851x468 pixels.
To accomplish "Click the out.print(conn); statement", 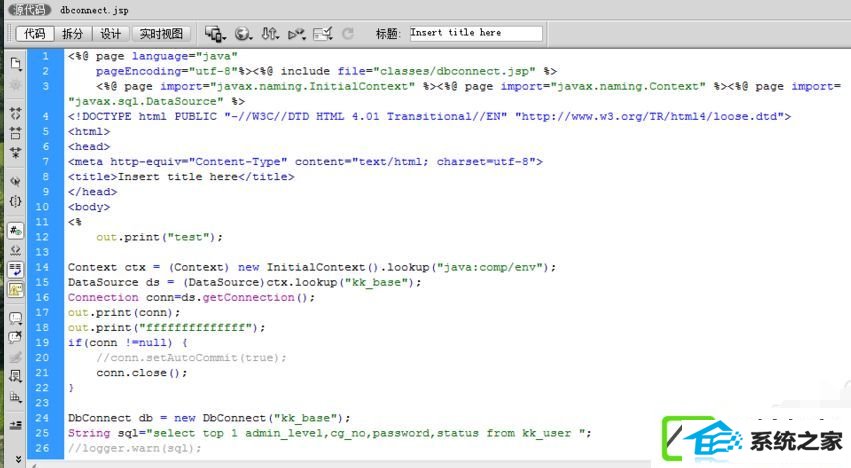I will [x=124, y=313].
